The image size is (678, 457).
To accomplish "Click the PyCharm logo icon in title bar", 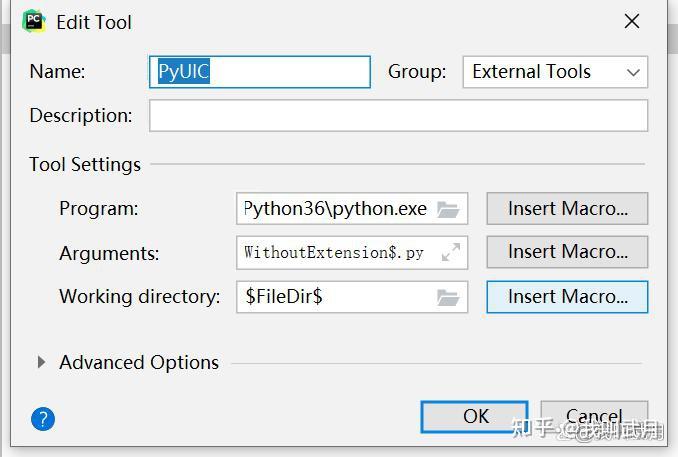I will pos(34,22).
